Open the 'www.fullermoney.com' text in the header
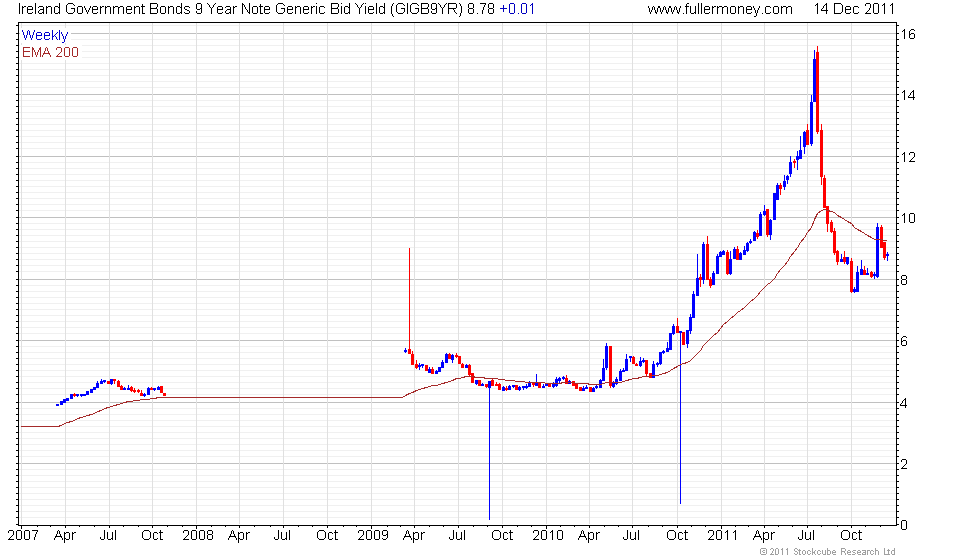 (720, 9)
